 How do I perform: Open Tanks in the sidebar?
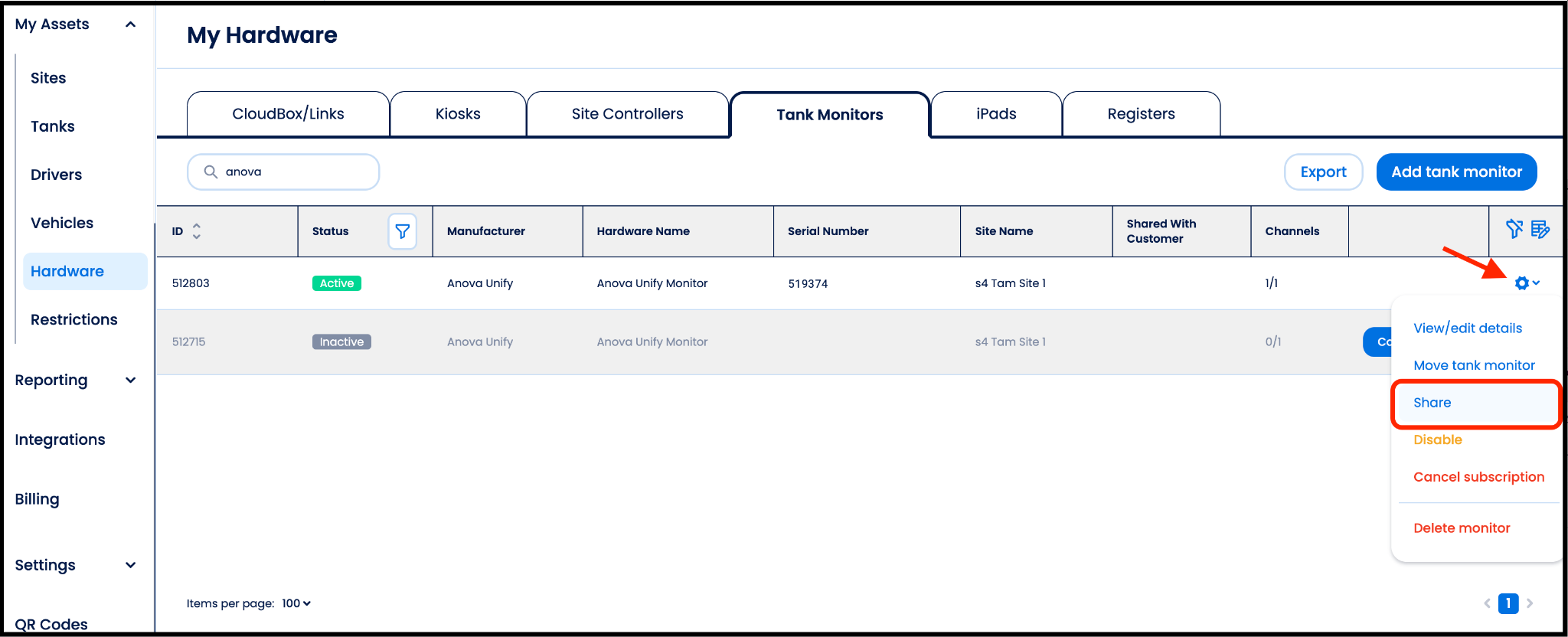click(x=53, y=126)
